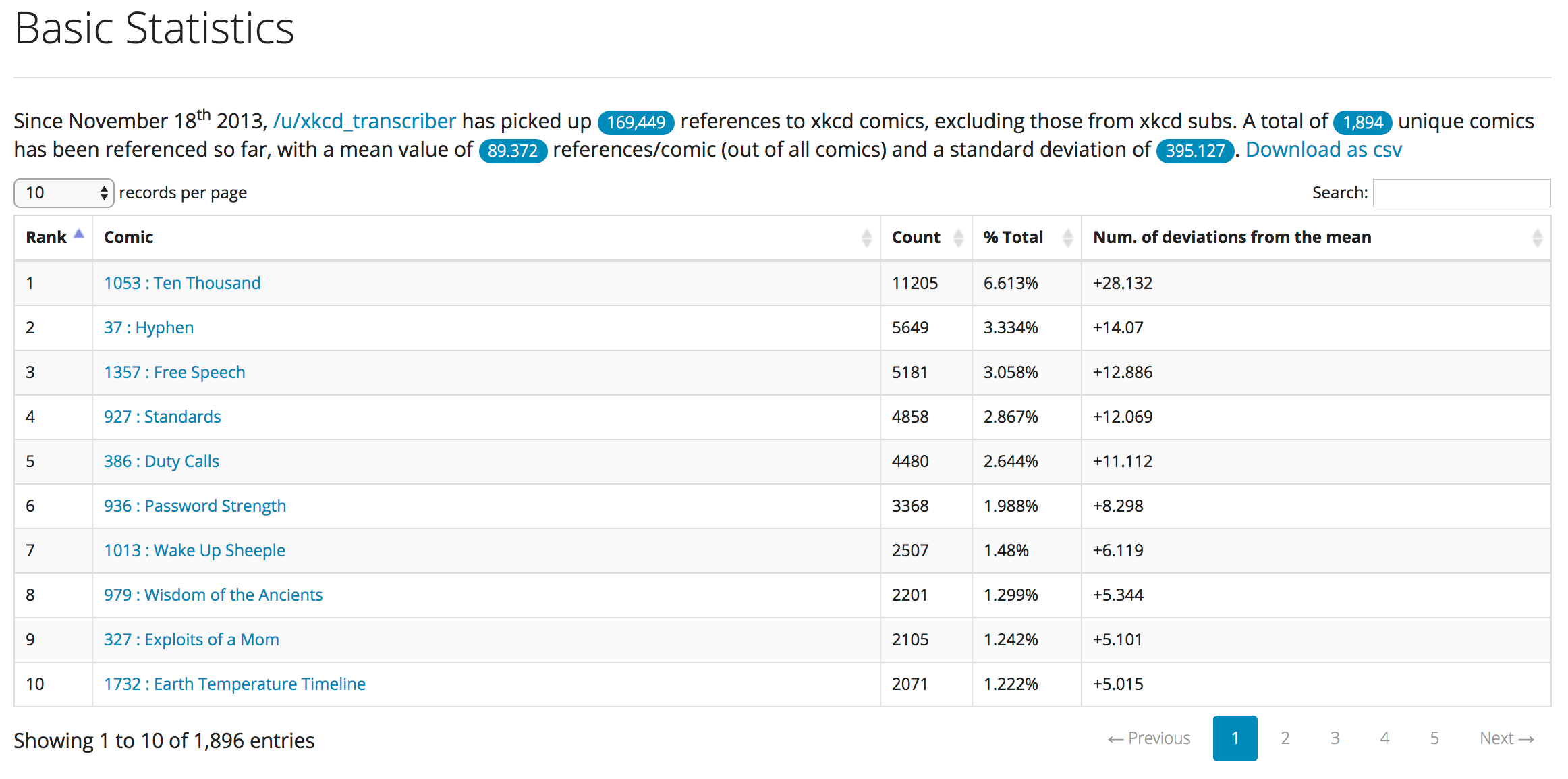Sort by Count column sort arrows

(958, 238)
